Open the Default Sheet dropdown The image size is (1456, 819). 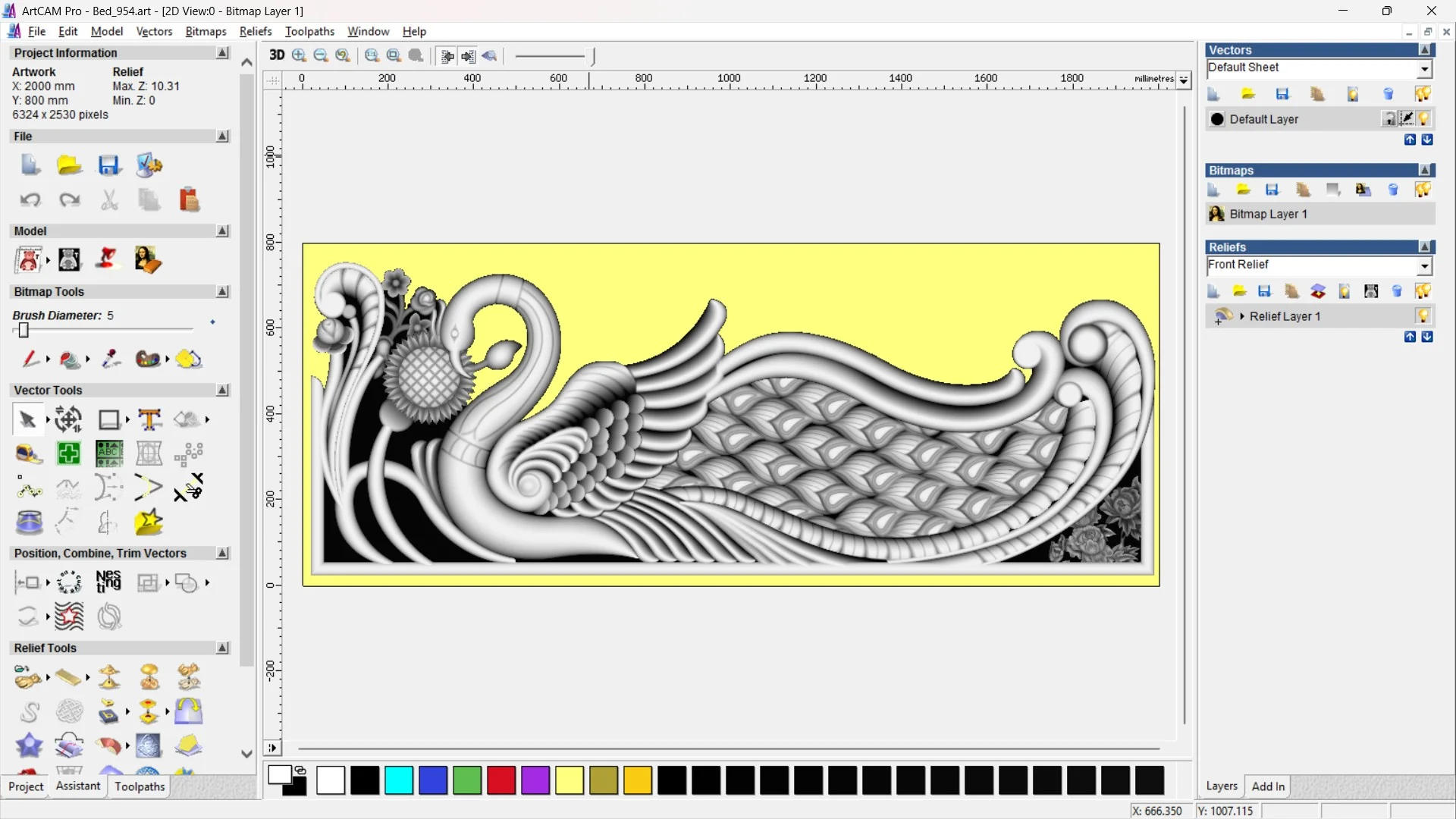[1424, 69]
